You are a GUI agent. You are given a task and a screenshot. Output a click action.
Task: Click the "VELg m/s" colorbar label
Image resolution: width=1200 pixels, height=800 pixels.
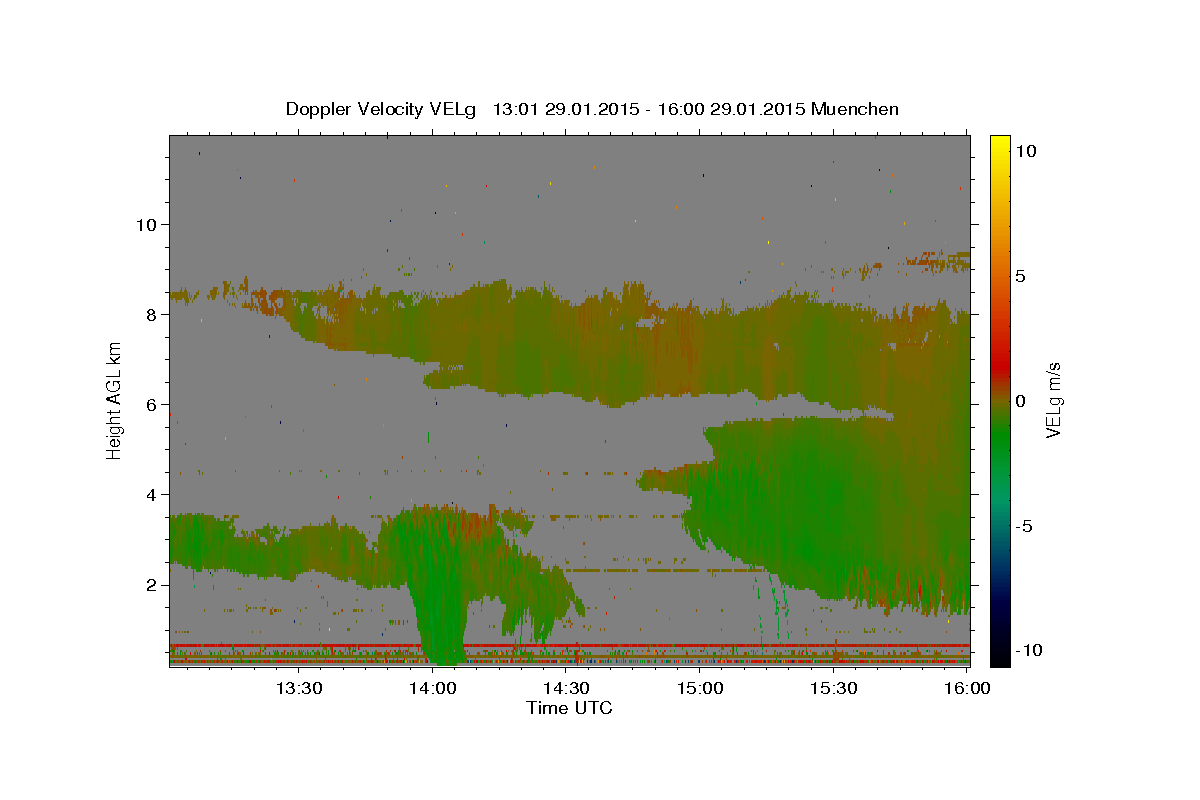(1053, 400)
